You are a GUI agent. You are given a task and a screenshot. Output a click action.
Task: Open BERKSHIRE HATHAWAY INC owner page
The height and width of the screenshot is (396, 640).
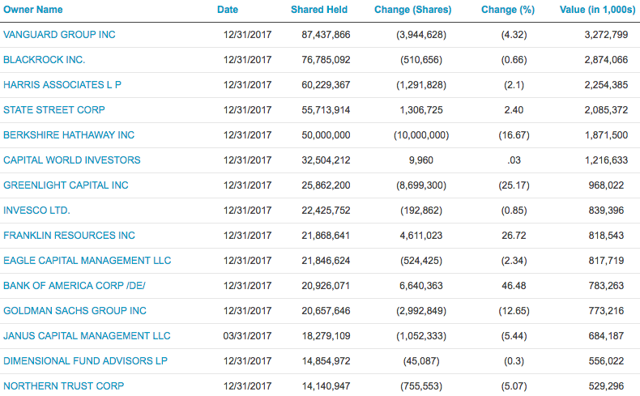pyautogui.click(x=69, y=135)
